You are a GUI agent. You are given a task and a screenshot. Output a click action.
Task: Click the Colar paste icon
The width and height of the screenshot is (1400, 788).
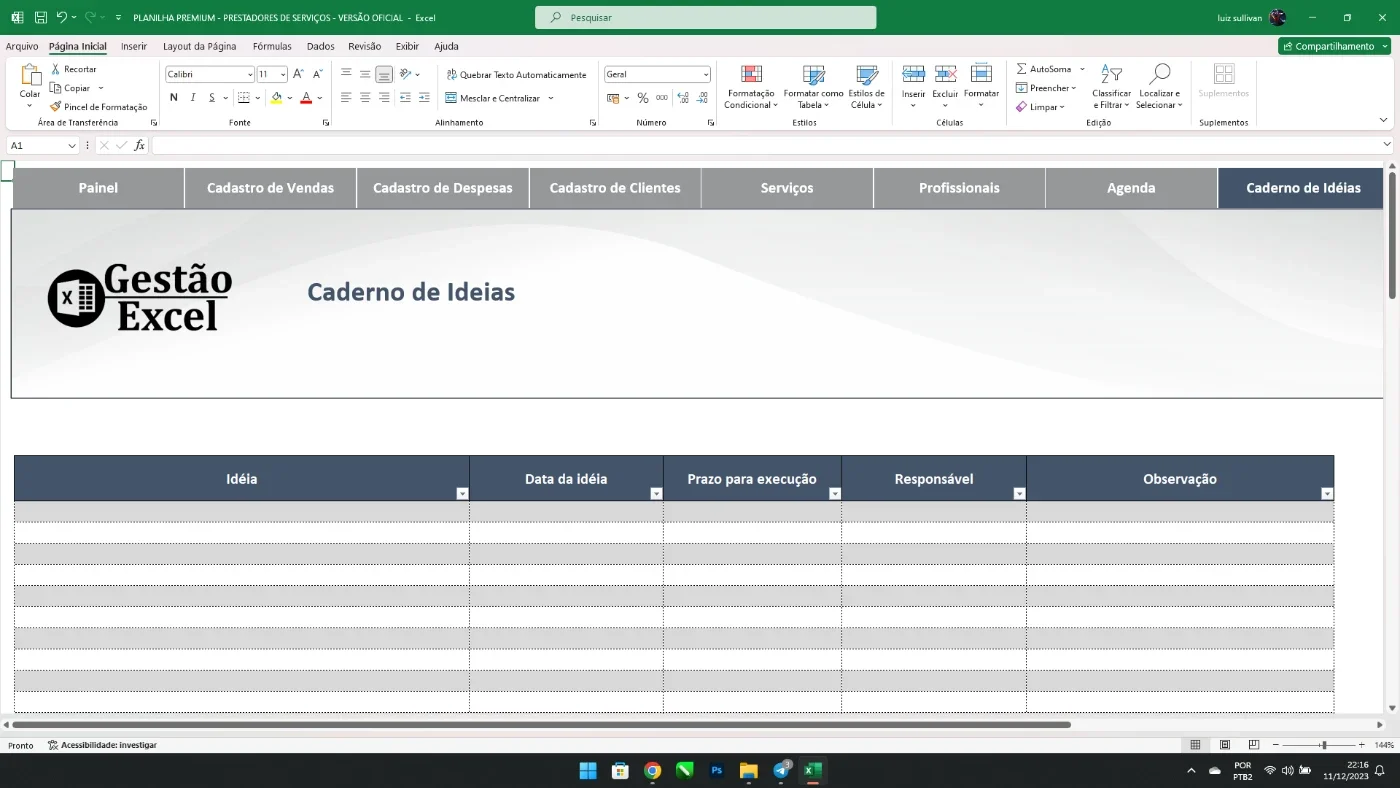point(31,76)
